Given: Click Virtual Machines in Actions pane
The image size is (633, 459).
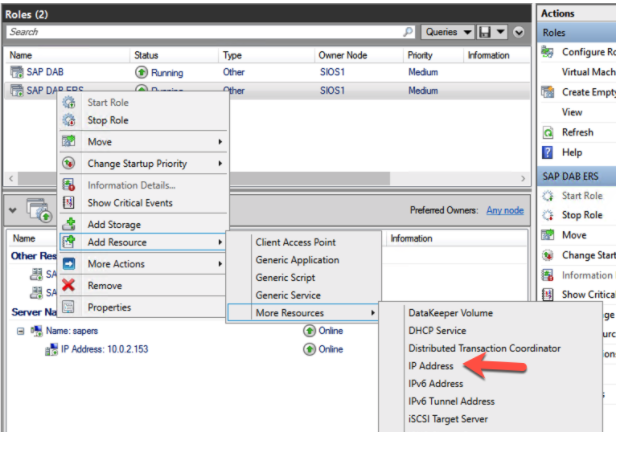Looking at the screenshot, I should (589, 72).
